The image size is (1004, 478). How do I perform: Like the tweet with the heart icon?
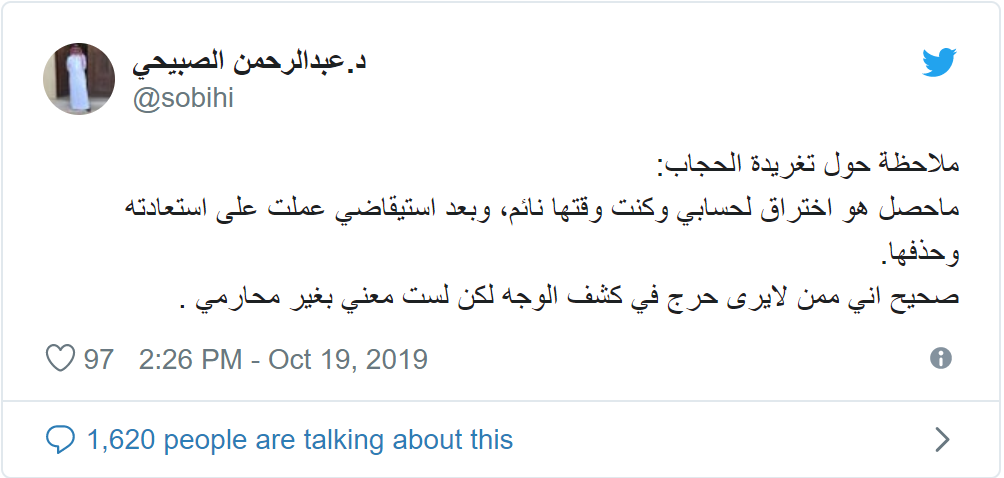tap(60, 358)
